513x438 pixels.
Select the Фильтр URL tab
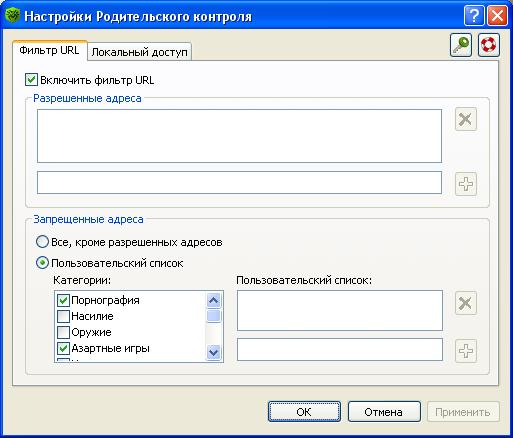tap(49, 50)
